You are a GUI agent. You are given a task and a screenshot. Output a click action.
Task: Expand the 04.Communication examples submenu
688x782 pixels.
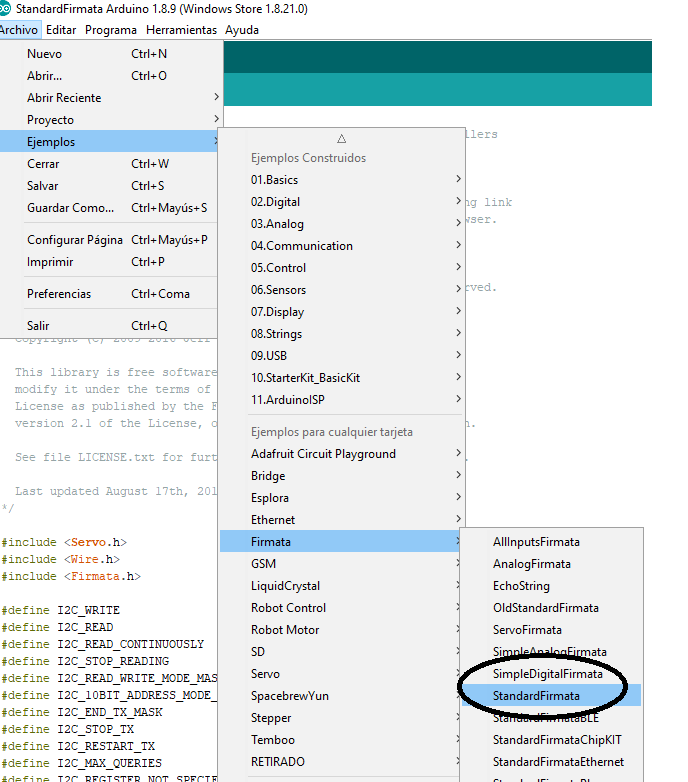pos(301,246)
